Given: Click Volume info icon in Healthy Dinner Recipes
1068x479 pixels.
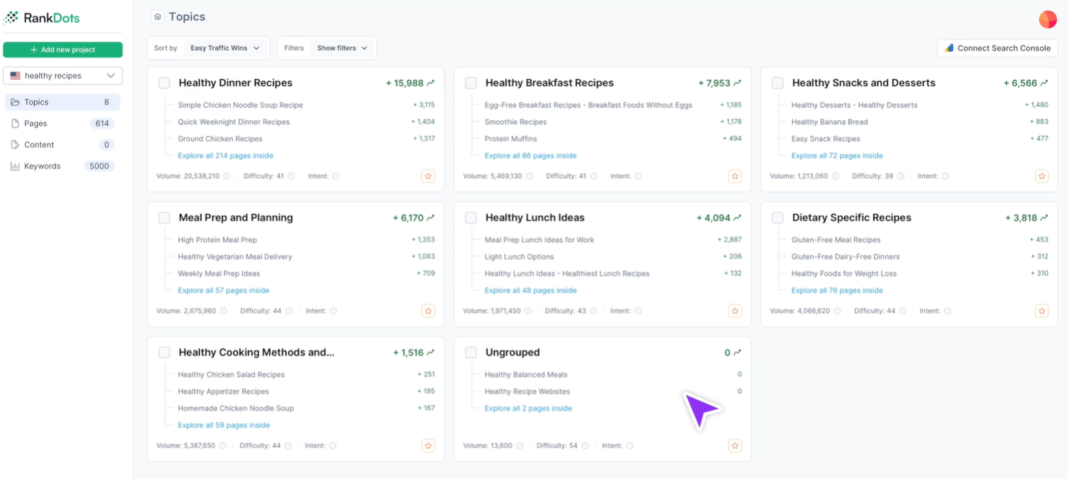Looking at the screenshot, I should pyautogui.click(x=227, y=176).
